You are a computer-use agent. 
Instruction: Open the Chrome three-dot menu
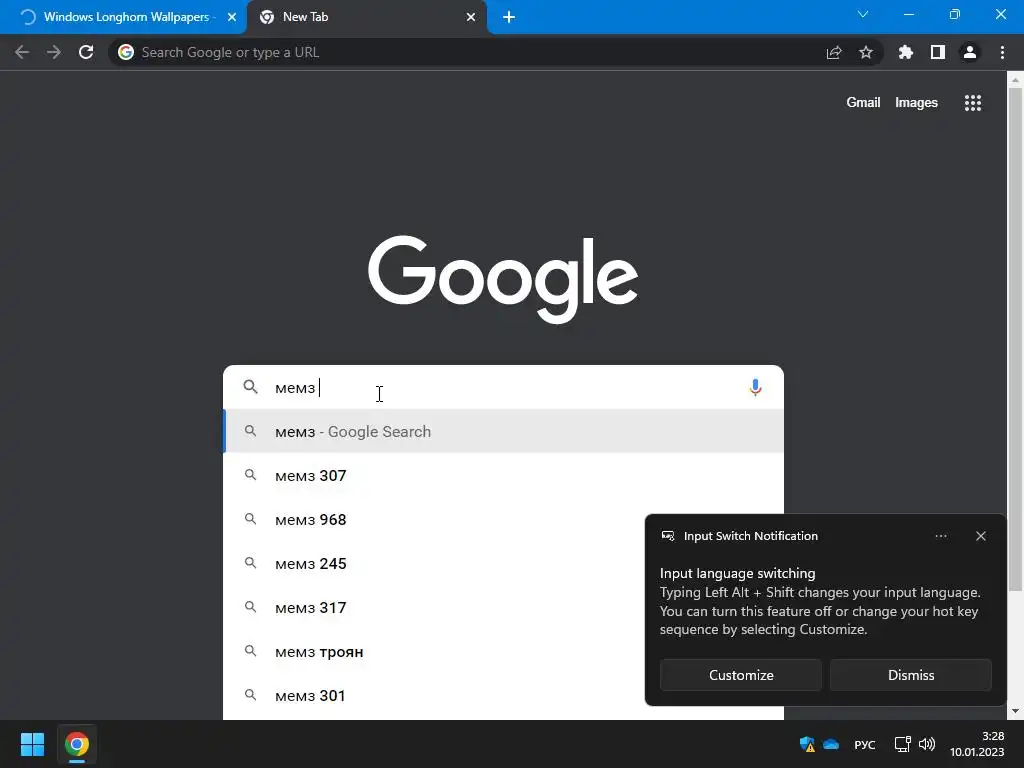click(1002, 52)
